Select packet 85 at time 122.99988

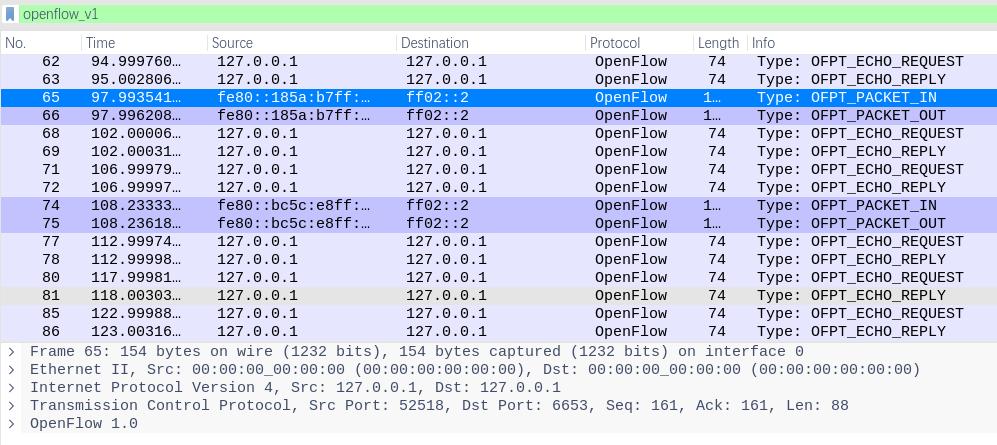click(x=498, y=313)
